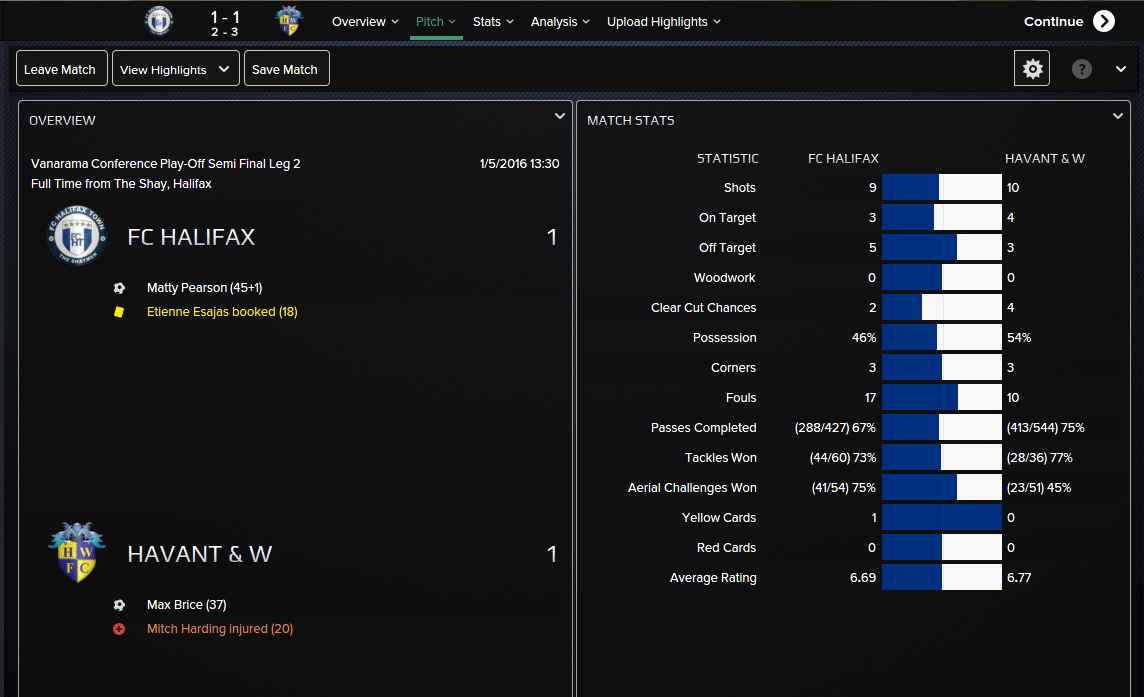Image resolution: width=1144 pixels, height=697 pixels.
Task: Expand the chevron next to help icon
Action: coord(1121,69)
